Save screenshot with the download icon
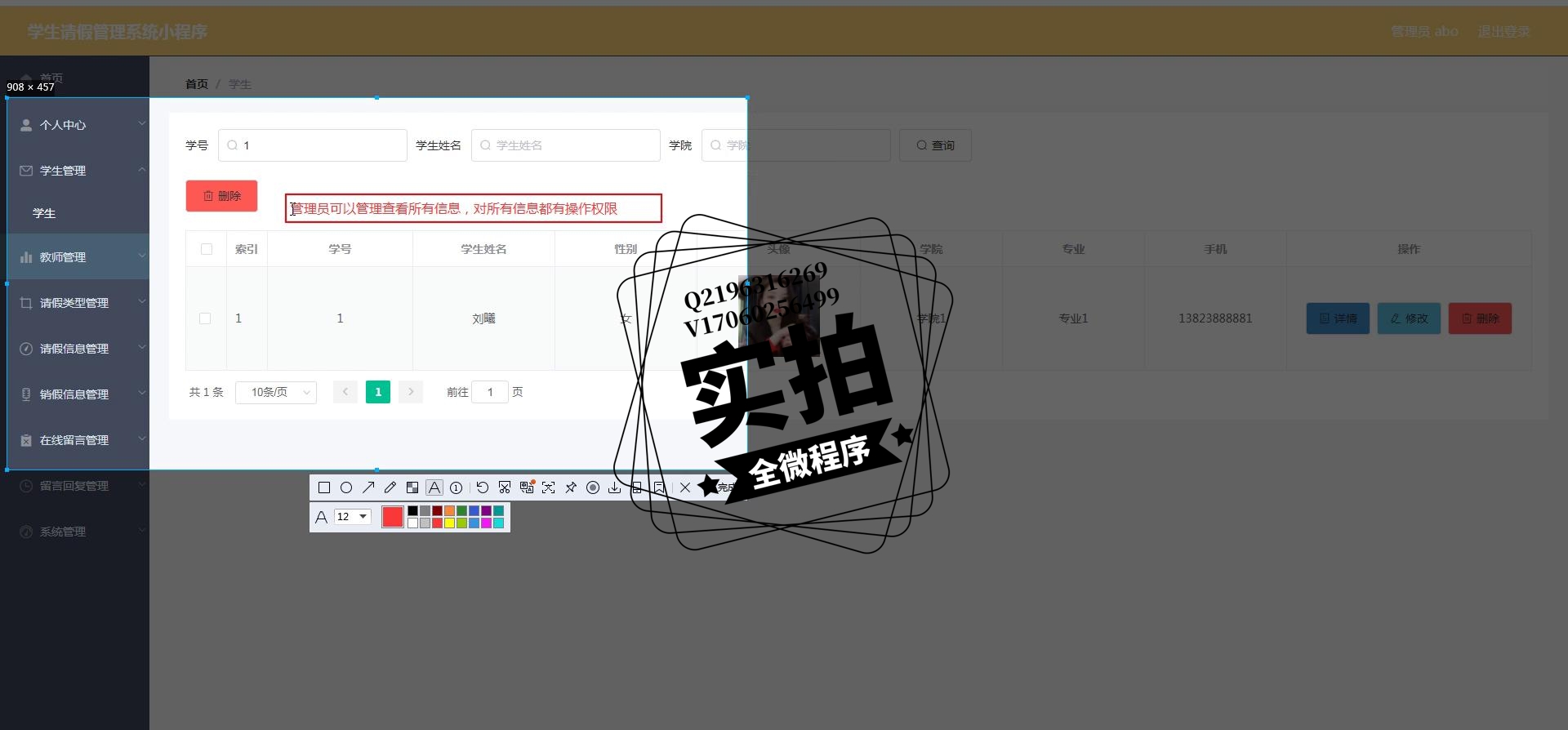The width and height of the screenshot is (1568, 730). (614, 487)
